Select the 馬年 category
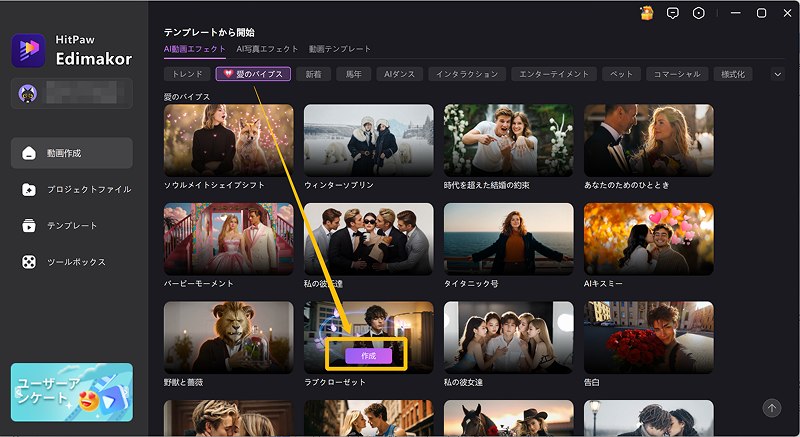Screen dimensions: 800x437 (354, 74)
